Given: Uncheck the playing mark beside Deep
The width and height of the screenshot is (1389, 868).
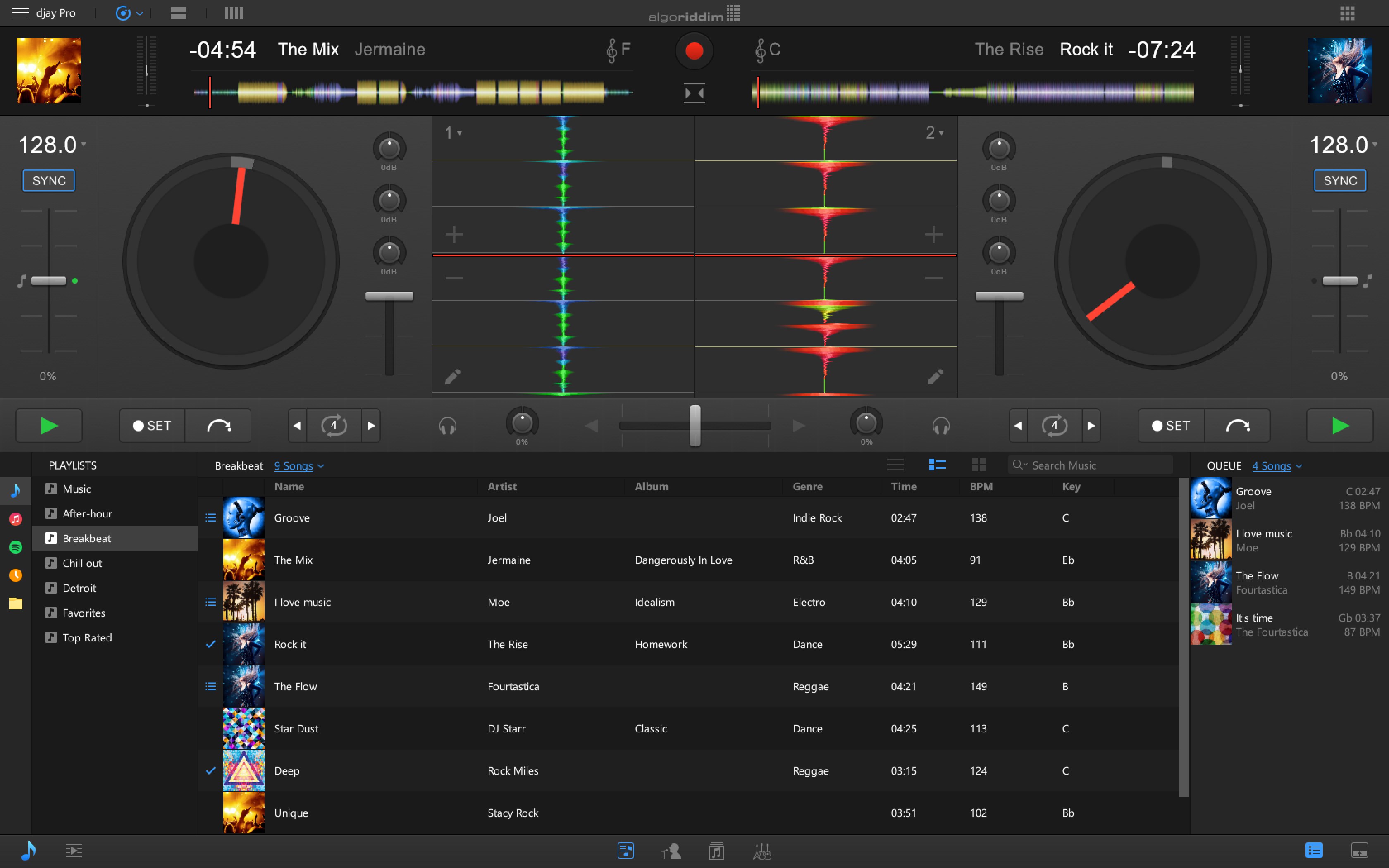Looking at the screenshot, I should coord(211,771).
